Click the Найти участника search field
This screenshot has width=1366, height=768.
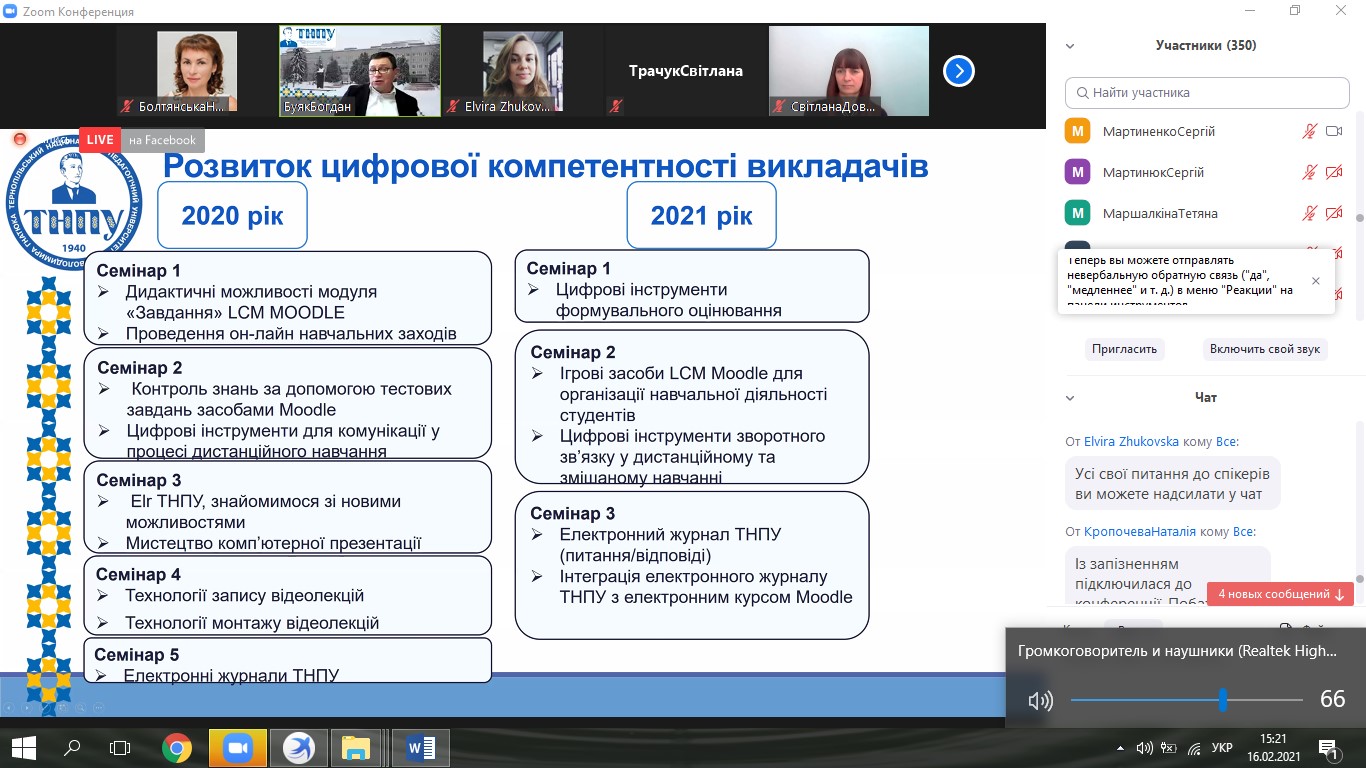pos(1207,92)
